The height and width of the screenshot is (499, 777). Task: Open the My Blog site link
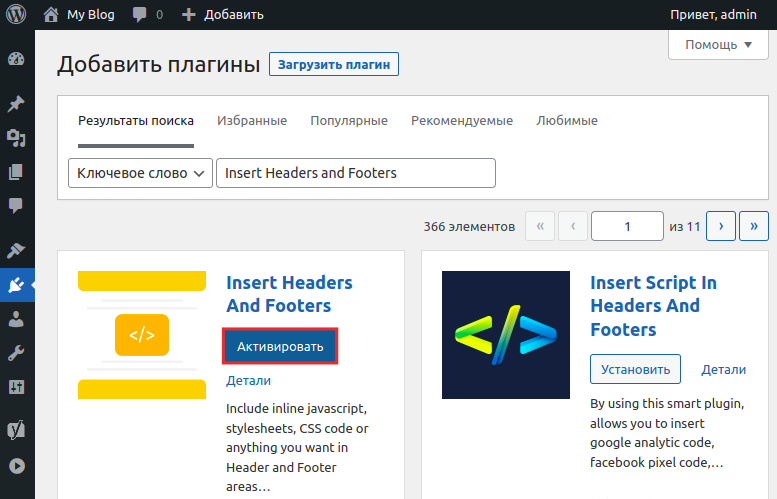pyautogui.click(x=91, y=14)
